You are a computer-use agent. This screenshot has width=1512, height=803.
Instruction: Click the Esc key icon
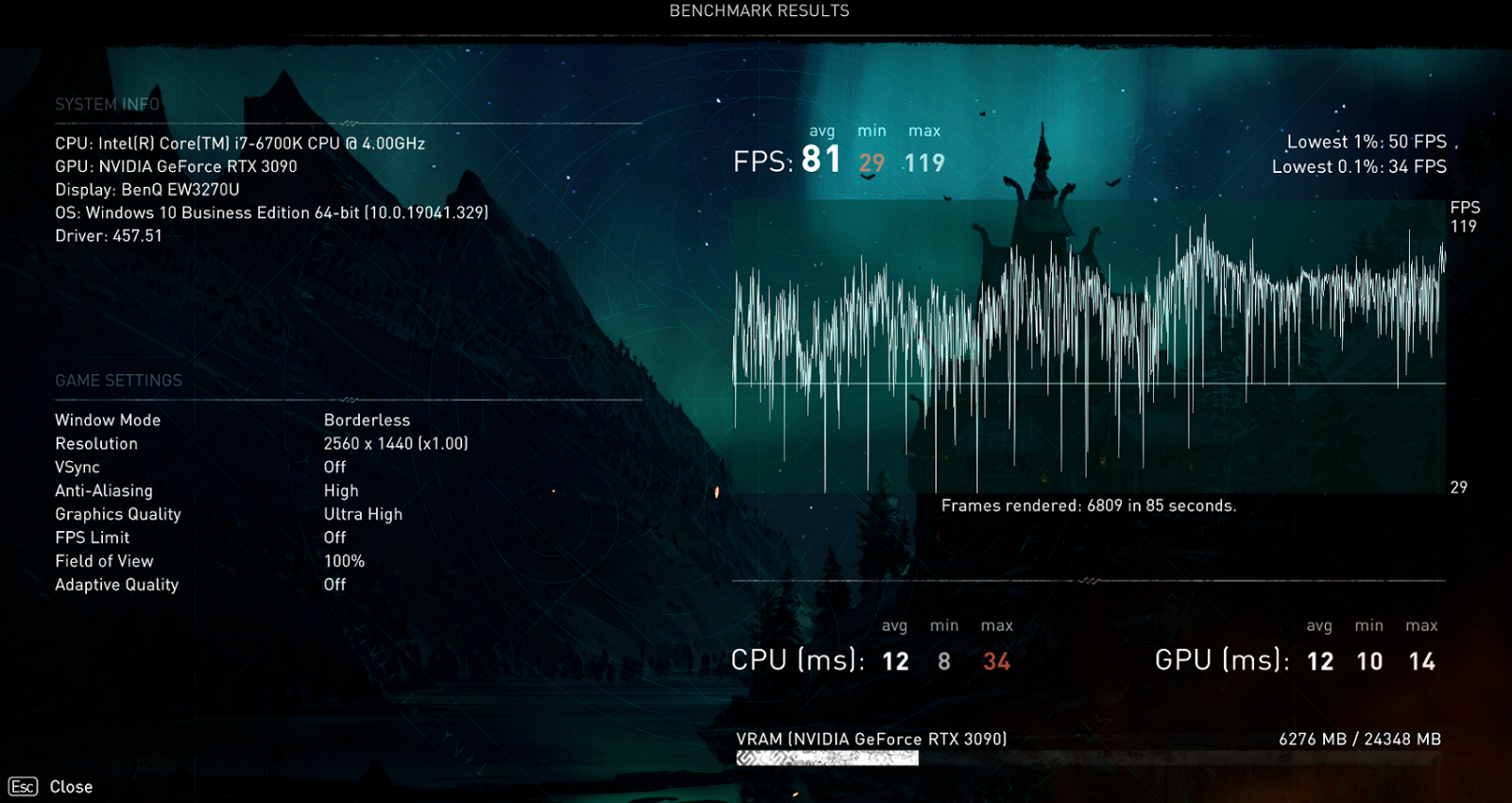[23, 787]
